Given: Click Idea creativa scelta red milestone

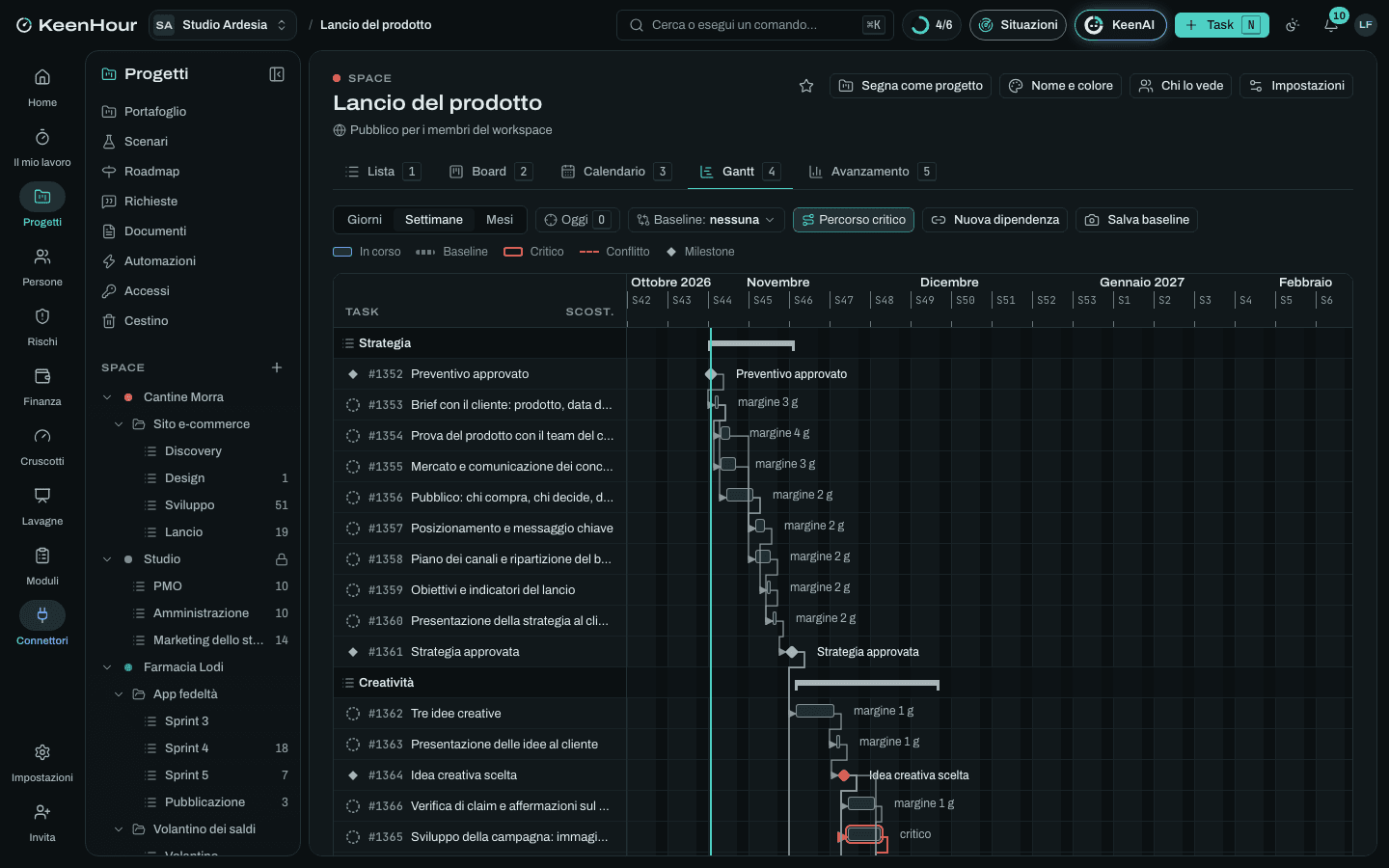Looking at the screenshot, I should [x=844, y=775].
